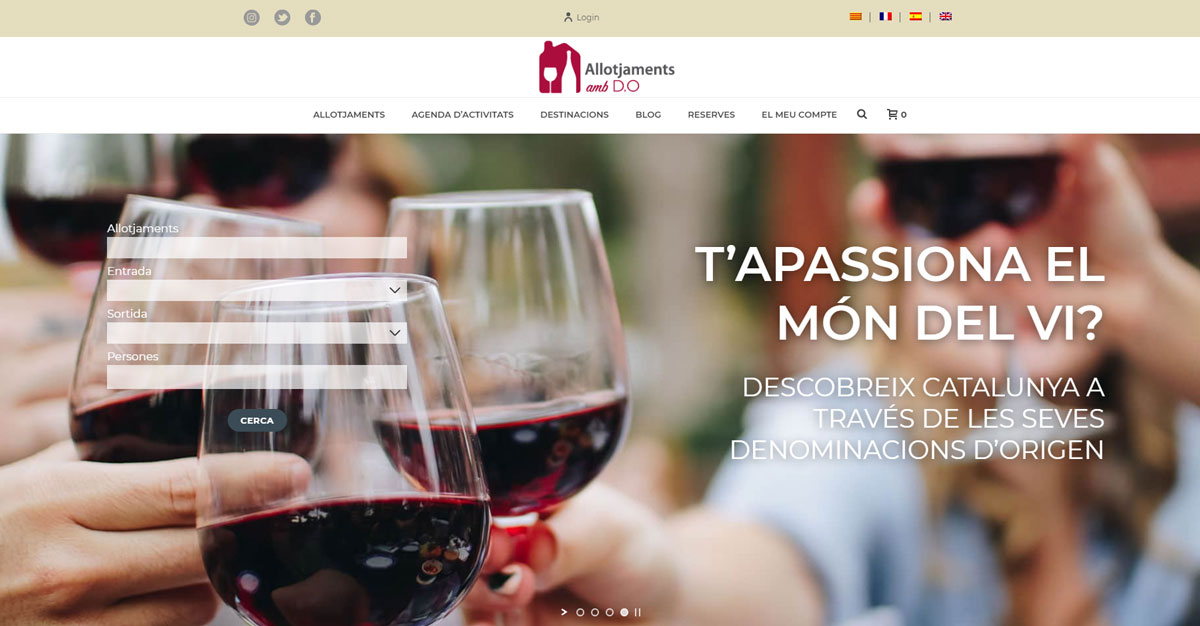Open the Facebook social icon
Image resolution: width=1200 pixels, height=626 pixels.
tap(313, 17)
